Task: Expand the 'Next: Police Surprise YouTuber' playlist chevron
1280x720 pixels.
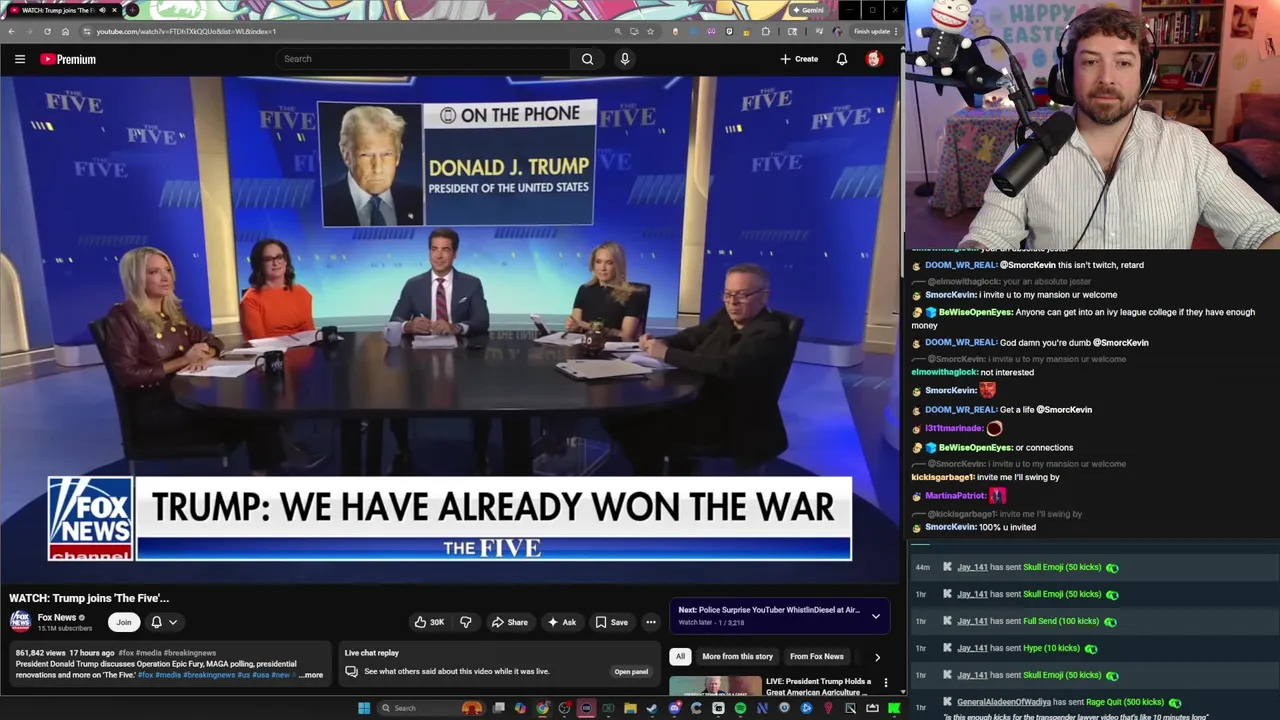Action: coord(876,616)
